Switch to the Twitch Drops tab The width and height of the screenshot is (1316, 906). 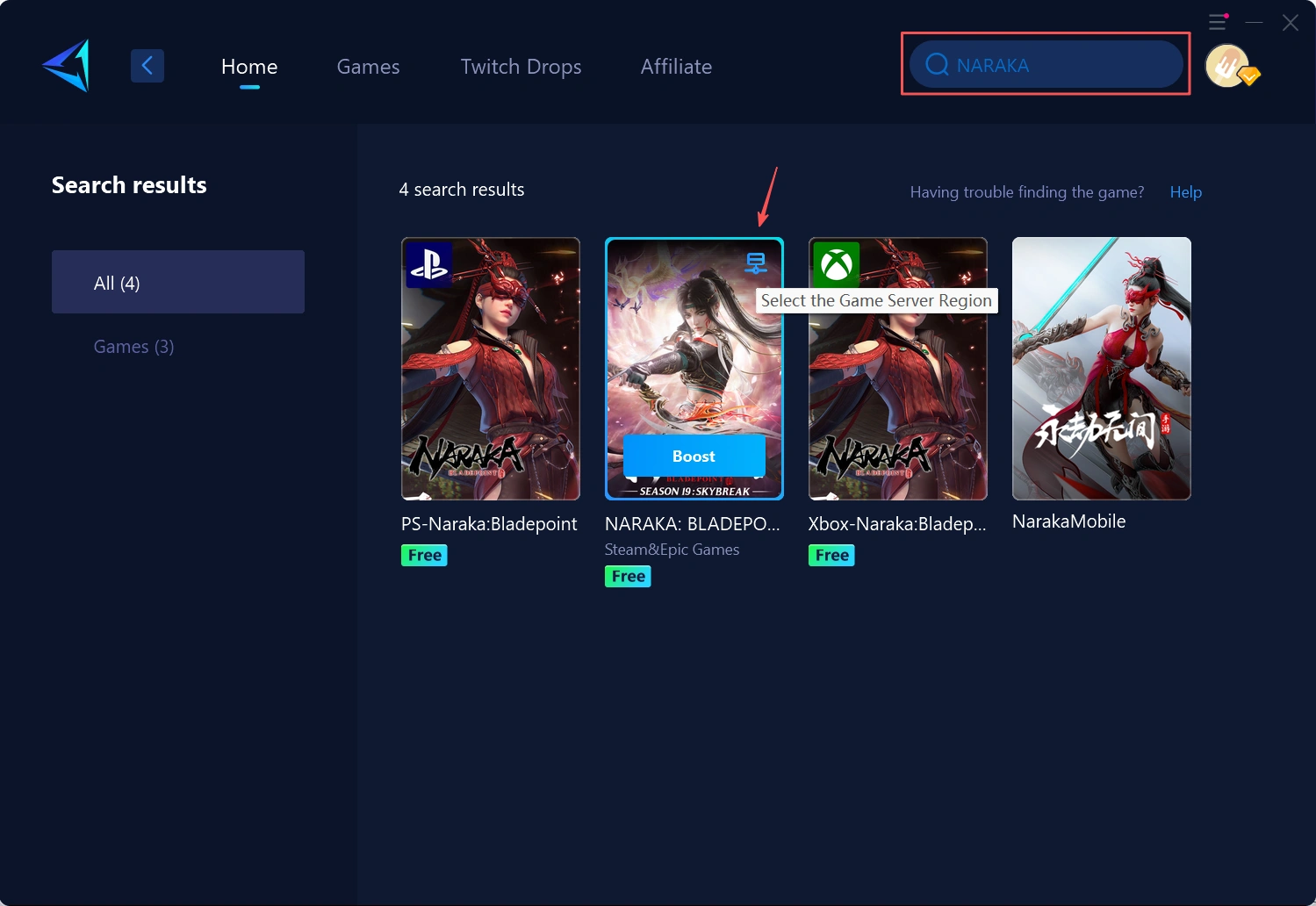pos(521,66)
